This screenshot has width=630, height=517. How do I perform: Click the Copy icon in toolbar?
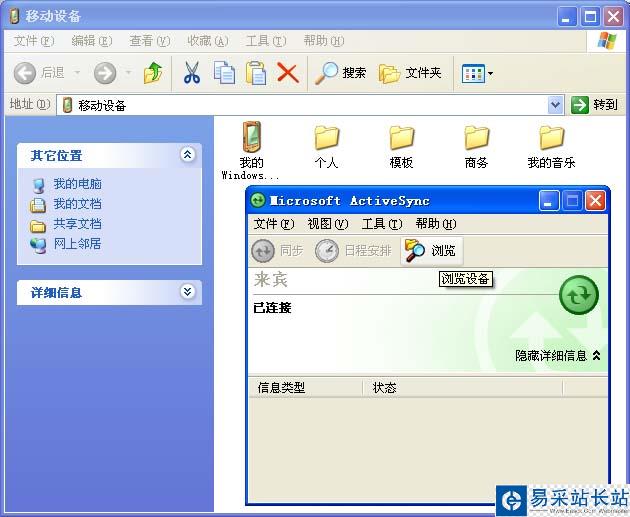(x=224, y=73)
